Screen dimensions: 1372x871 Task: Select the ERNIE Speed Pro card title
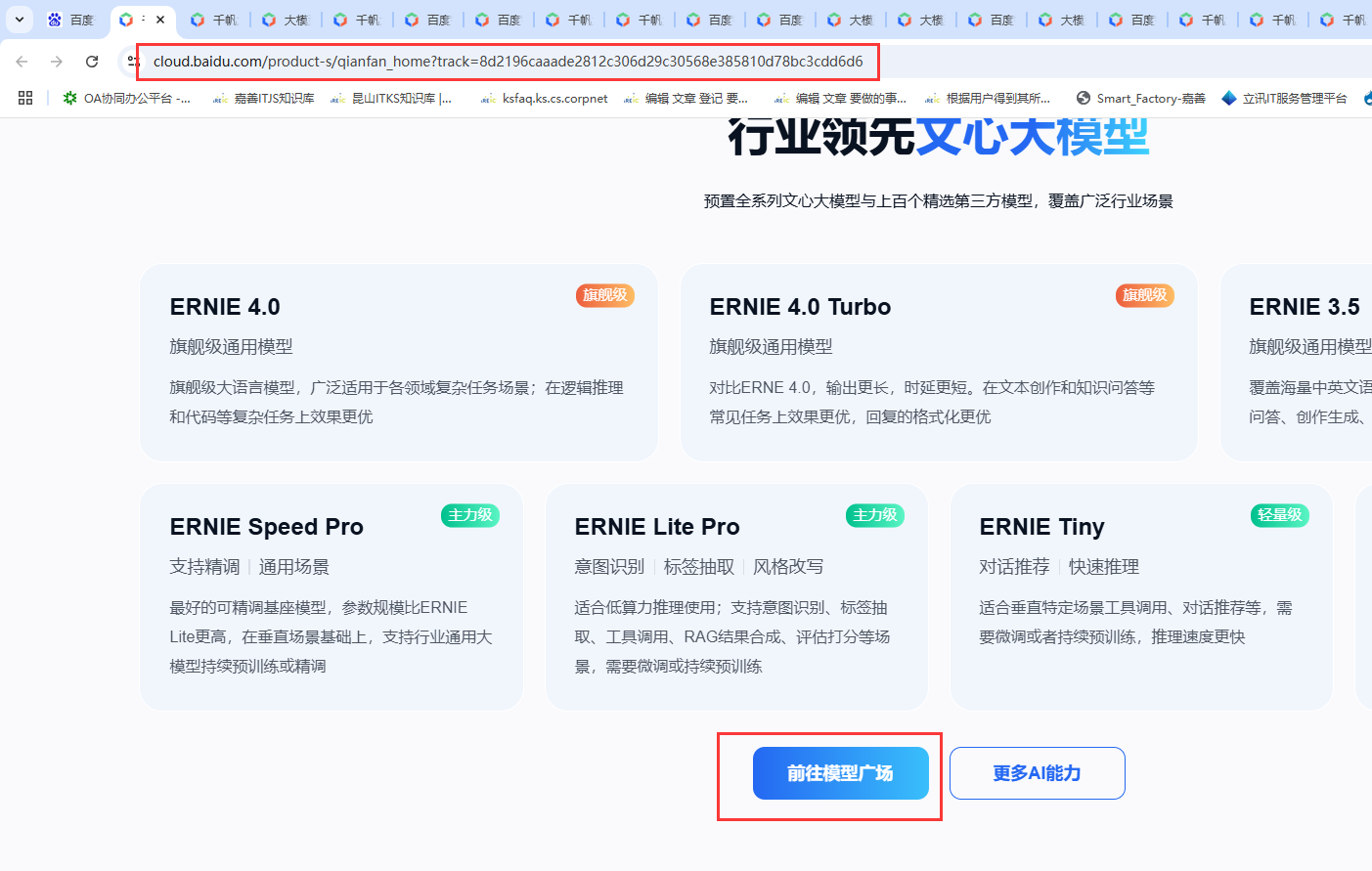[x=266, y=527]
